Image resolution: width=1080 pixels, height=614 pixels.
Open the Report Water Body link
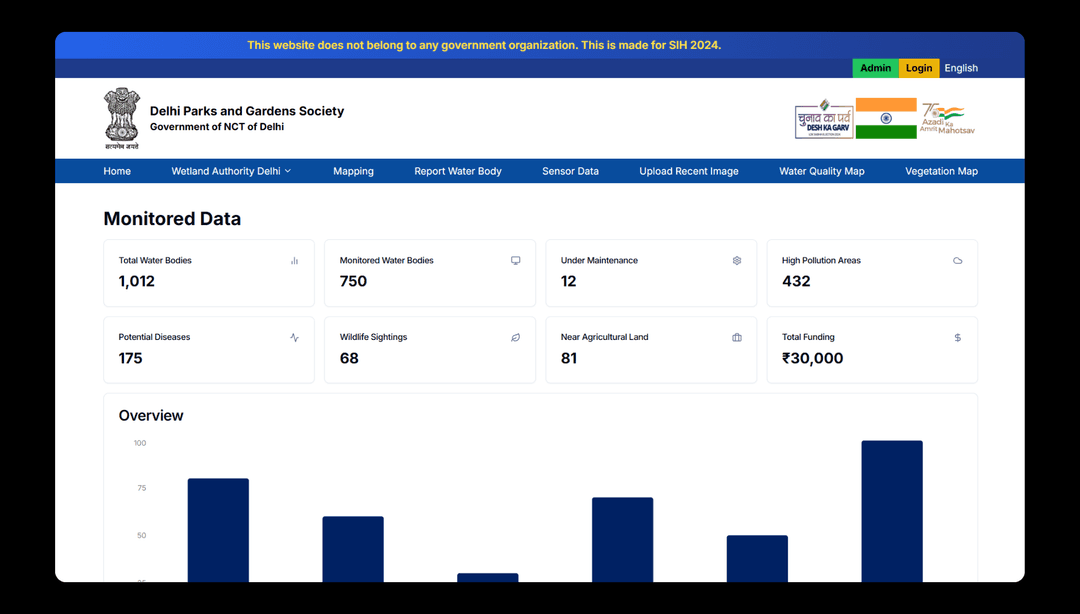click(458, 171)
